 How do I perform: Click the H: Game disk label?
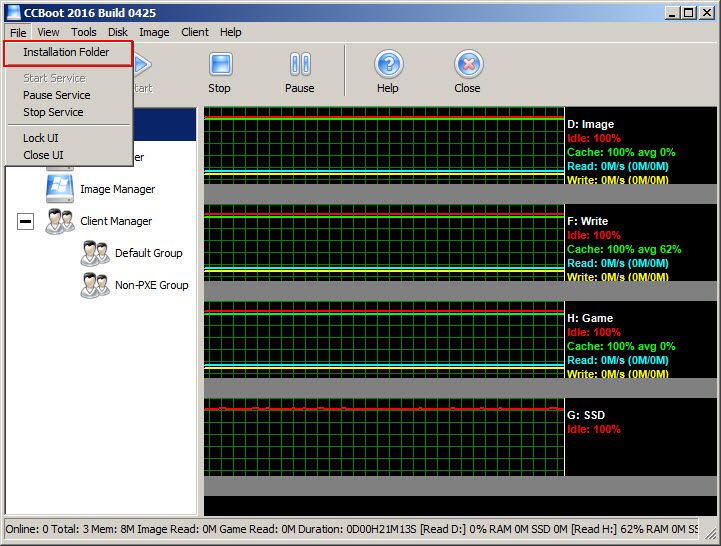point(590,318)
